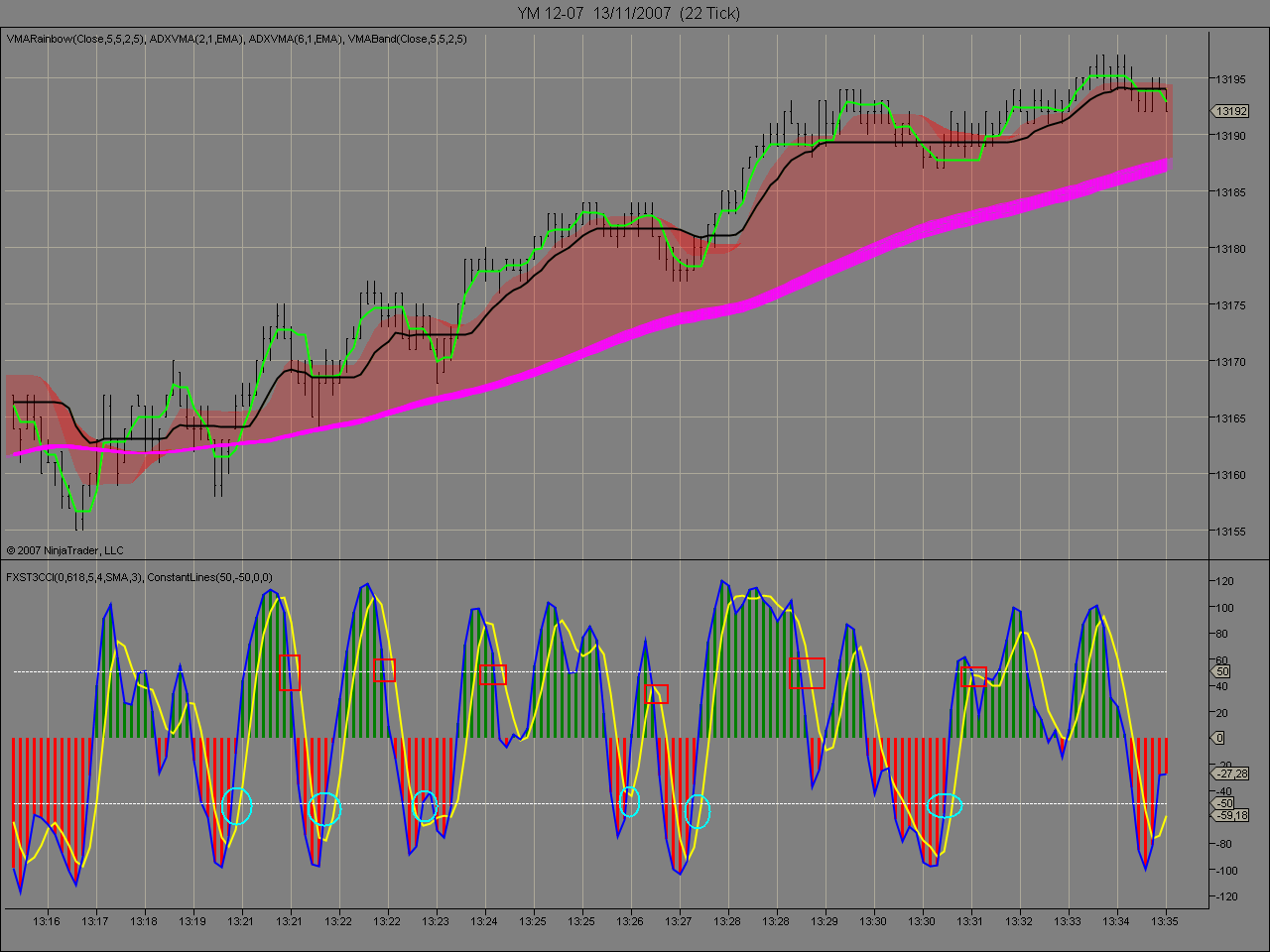This screenshot has width=1270, height=952.
Task: Click the 13165 price axis label
Action: (x=1230, y=417)
